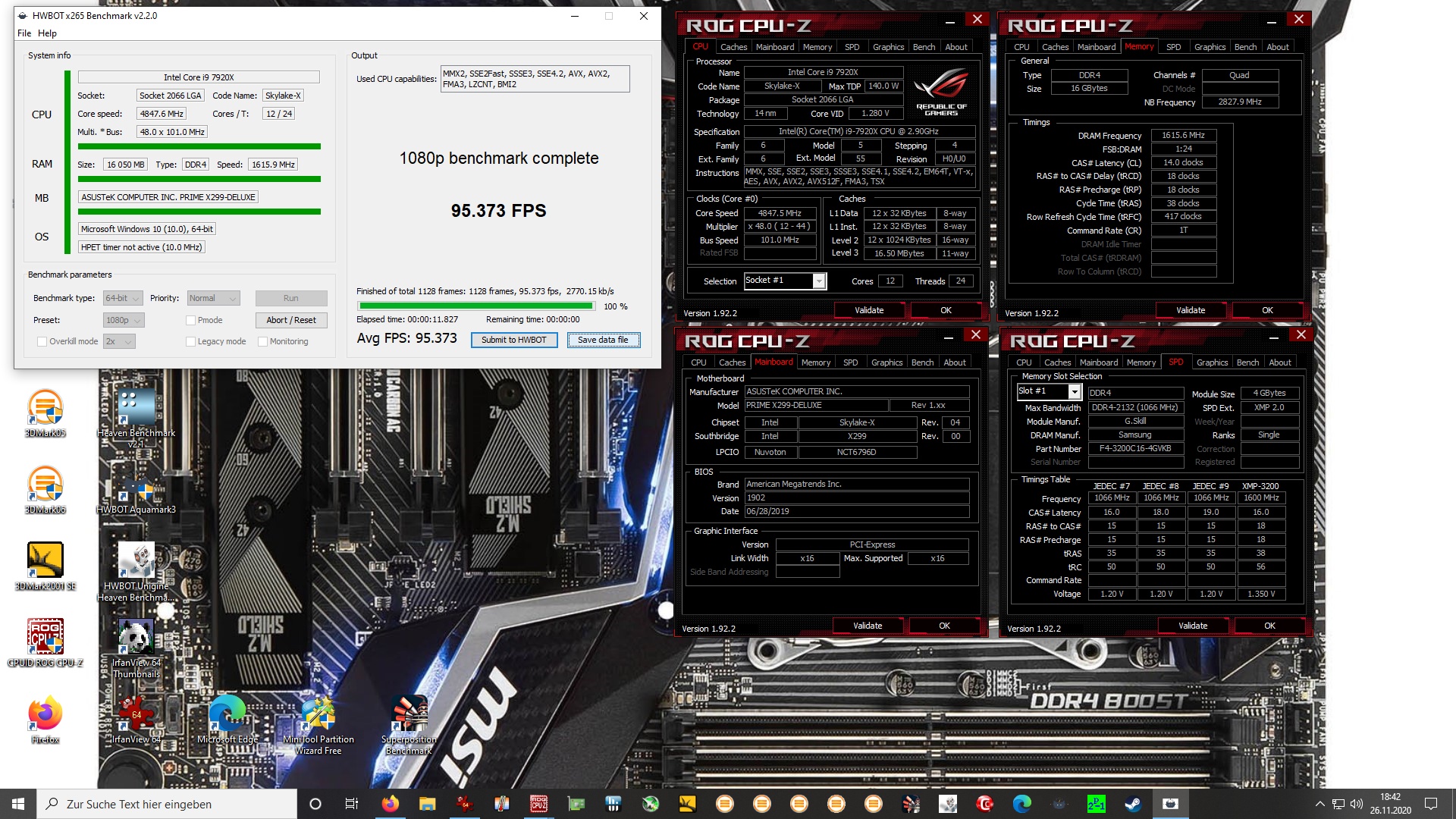1456x819 pixels.
Task: Open File menu in HWBOT x265
Action: pos(24,33)
